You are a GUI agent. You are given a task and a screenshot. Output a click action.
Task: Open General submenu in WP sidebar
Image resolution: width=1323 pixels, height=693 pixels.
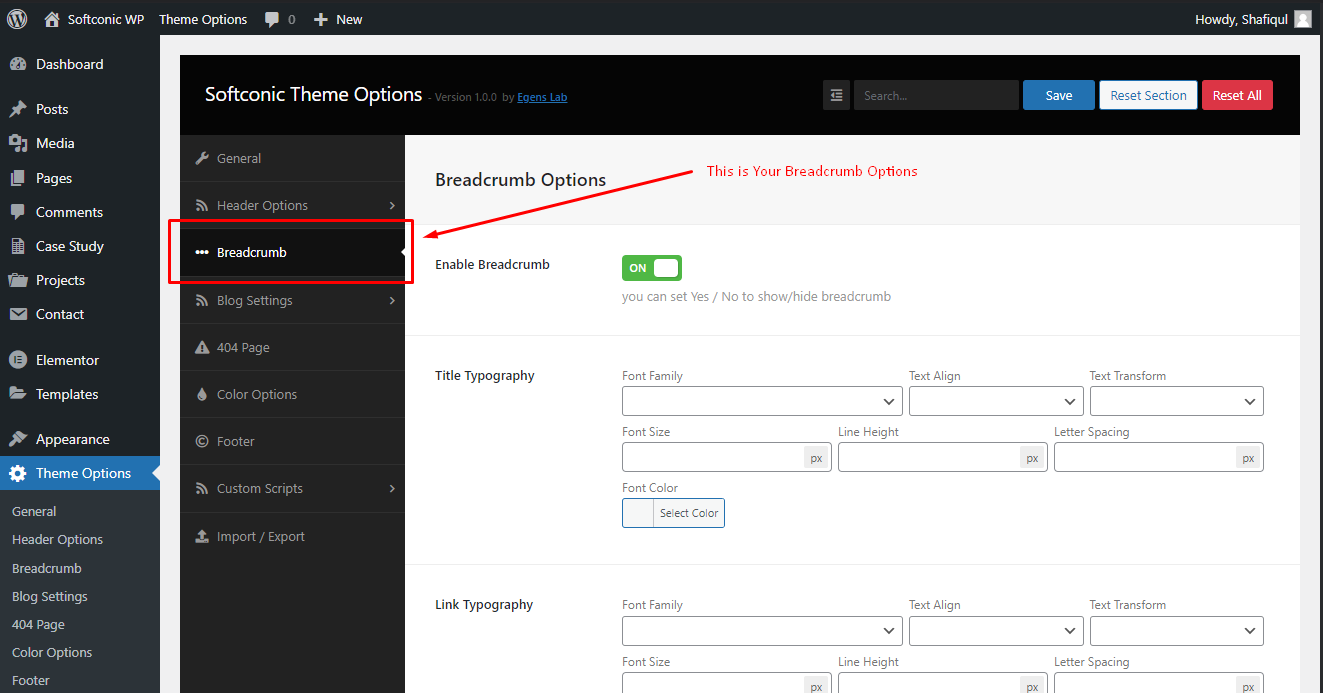coord(34,511)
